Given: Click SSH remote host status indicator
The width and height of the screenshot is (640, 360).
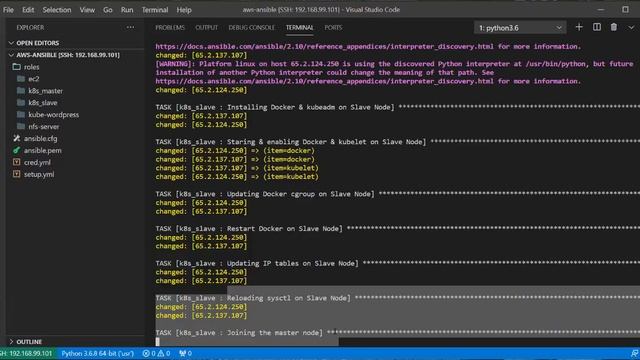Looking at the screenshot, I should tap(27, 353).
